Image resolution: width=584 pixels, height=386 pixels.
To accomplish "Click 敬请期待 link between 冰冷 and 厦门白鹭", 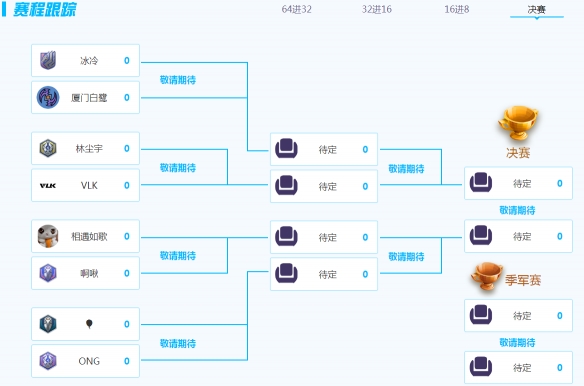I will tap(178, 80).
